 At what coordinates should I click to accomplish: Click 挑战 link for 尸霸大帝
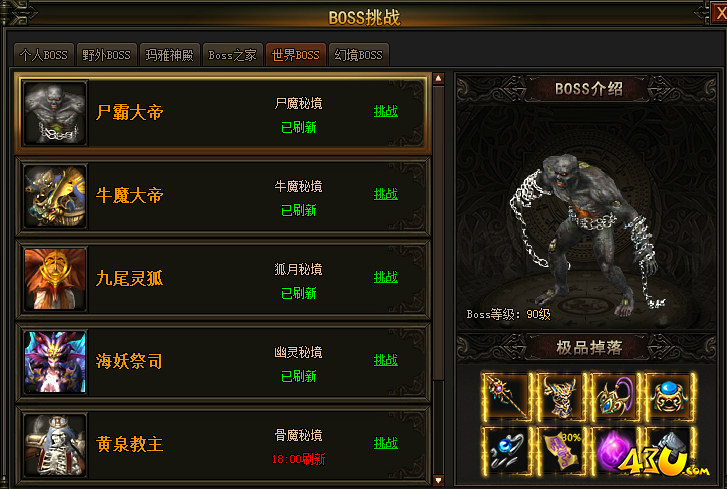(386, 111)
